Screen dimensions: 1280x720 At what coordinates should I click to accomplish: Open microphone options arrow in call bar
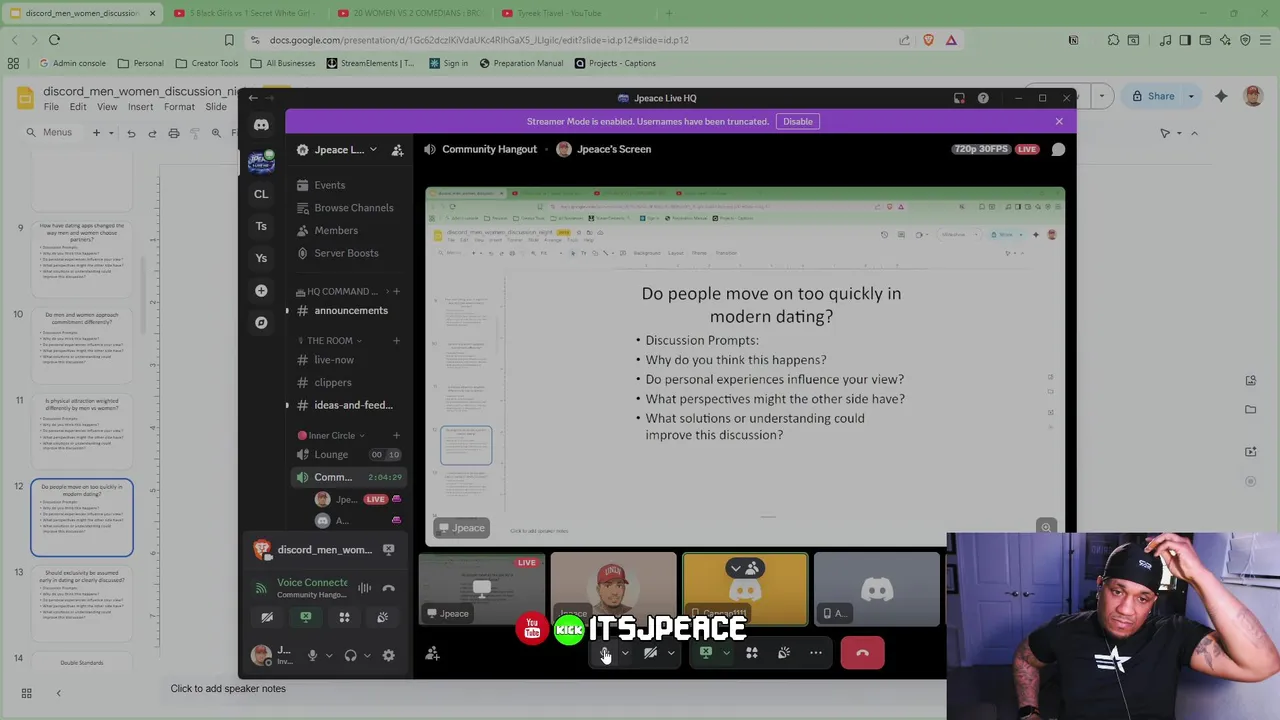point(625,653)
